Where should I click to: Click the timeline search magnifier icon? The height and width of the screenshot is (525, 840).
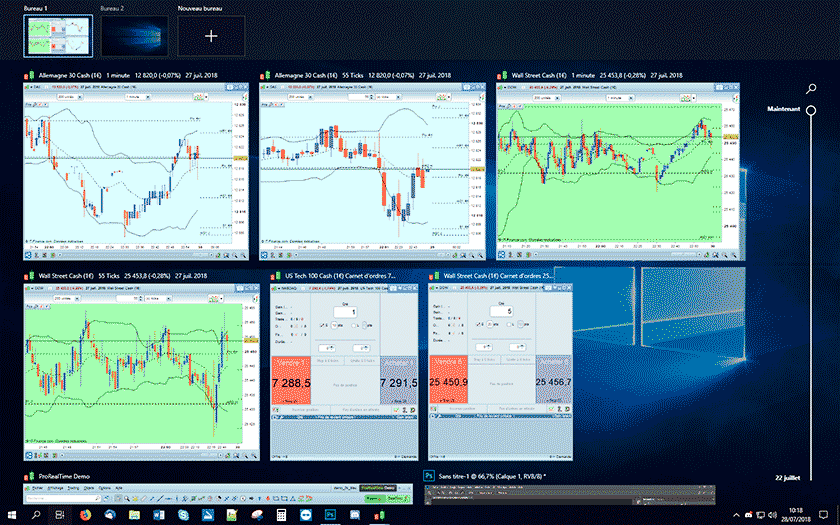811,88
